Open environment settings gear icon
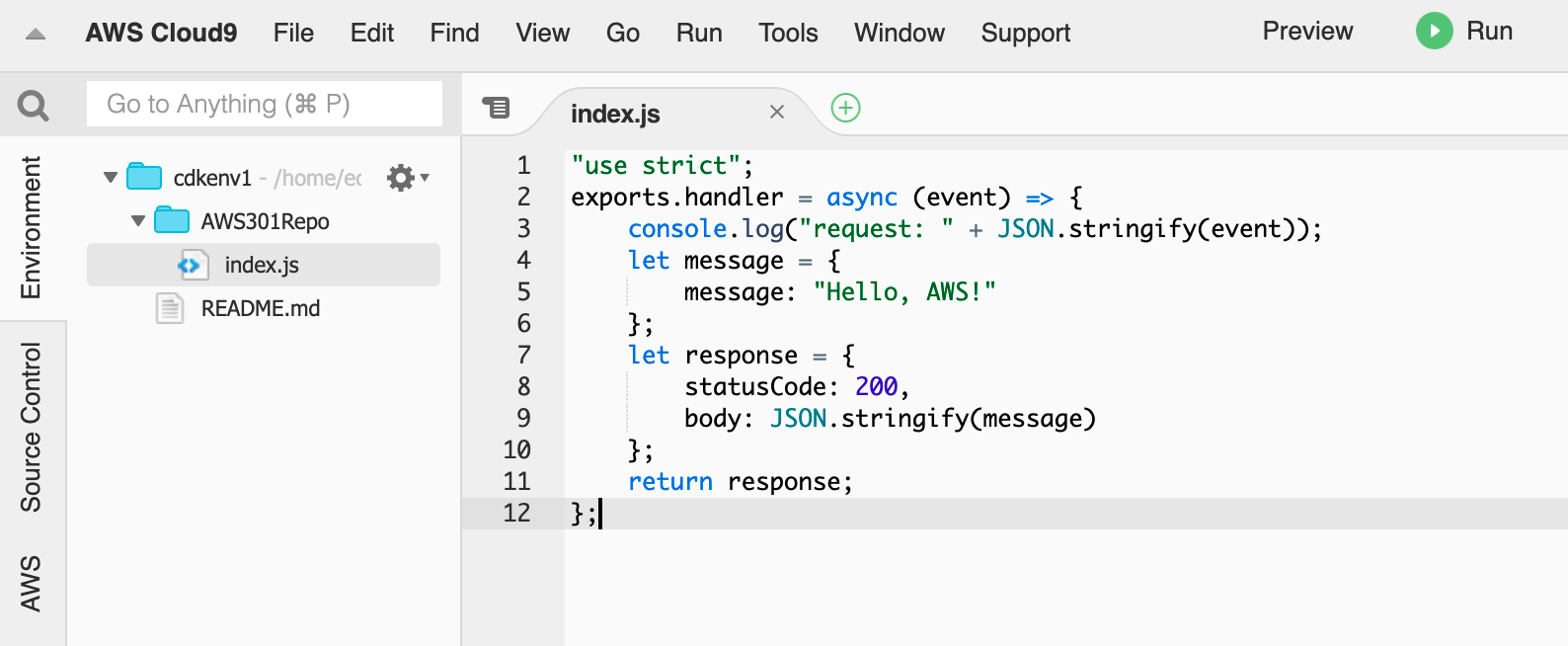The image size is (1568, 646). [x=400, y=178]
